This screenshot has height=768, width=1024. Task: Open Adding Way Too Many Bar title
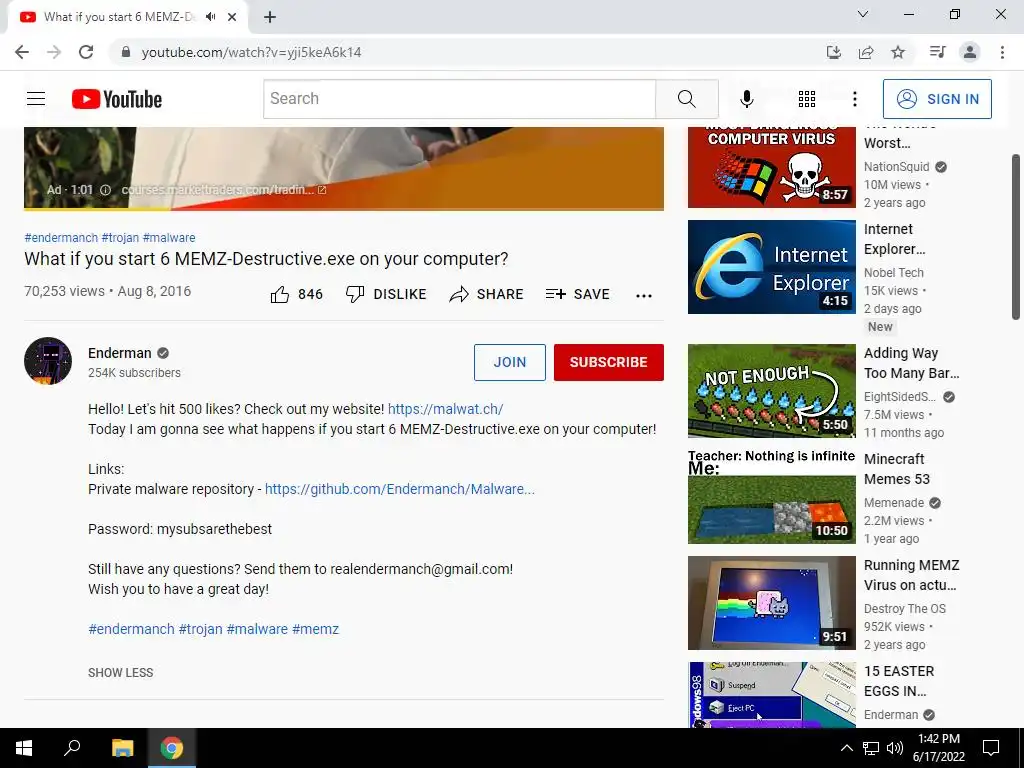click(912, 363)
